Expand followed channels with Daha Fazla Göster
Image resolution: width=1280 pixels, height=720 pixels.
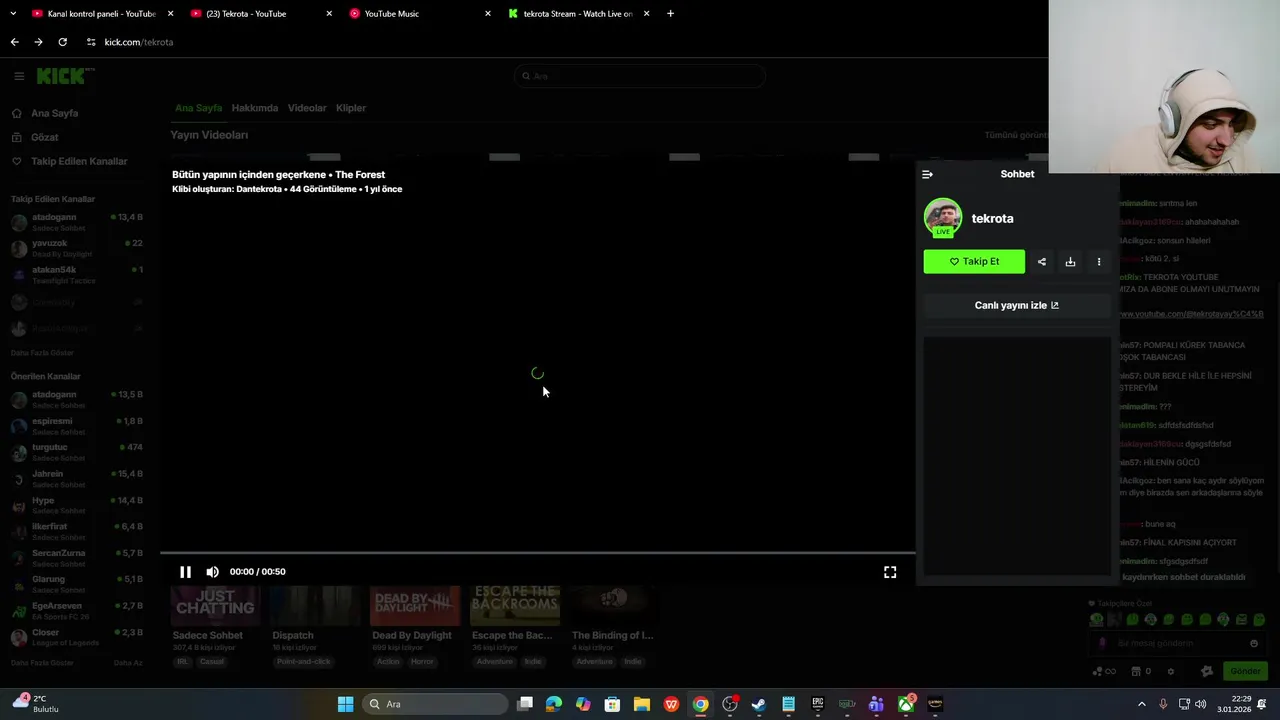42,353
